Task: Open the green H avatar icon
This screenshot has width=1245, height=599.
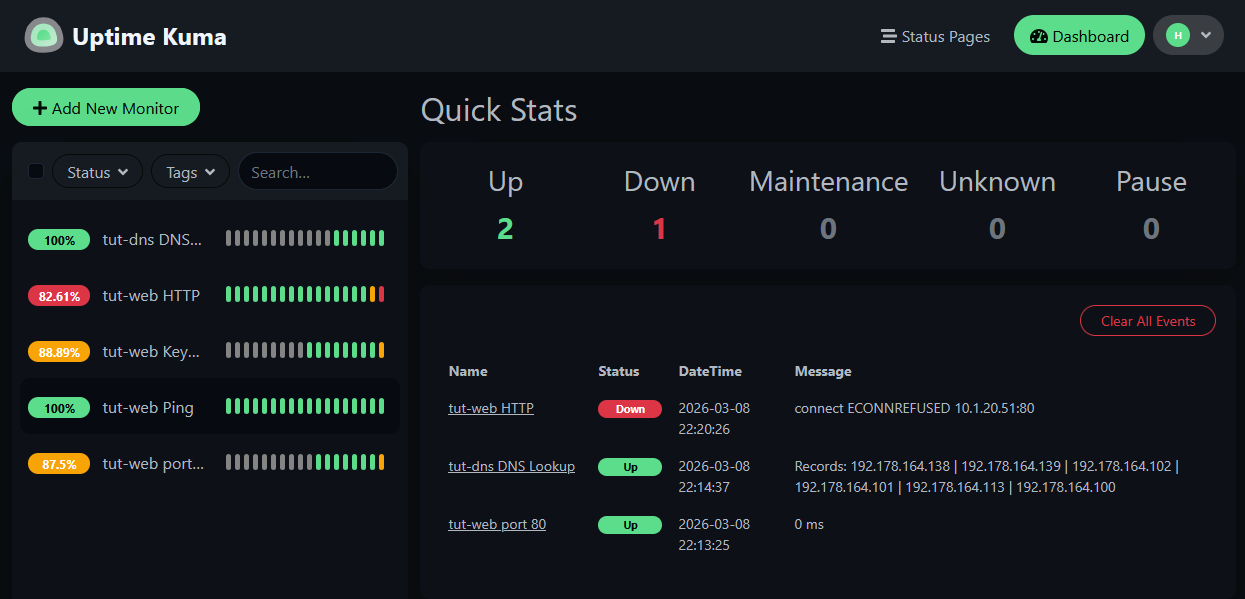Action: [x=1178, y=34]
